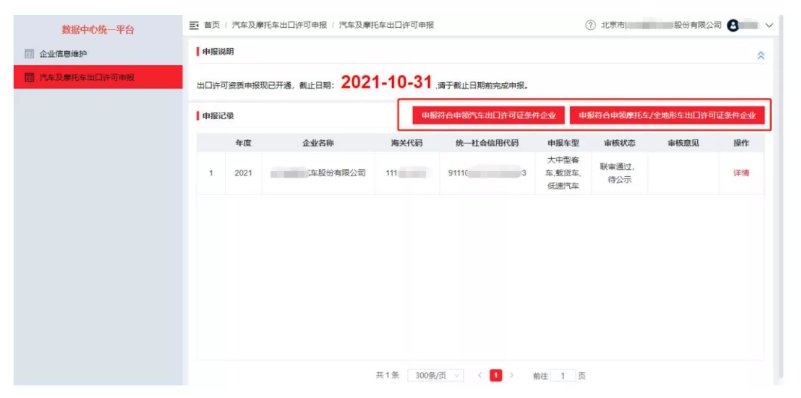The height and width of the screenshot is (398, 801).
Task: Open 详情 for the 2021 record
Action: [741, 173]
